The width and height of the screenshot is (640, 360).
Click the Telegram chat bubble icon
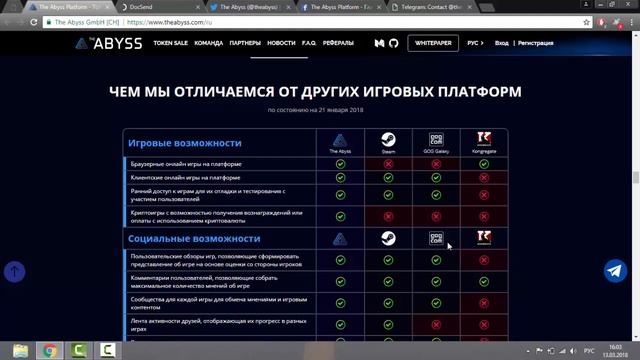(x=615, y=271)
